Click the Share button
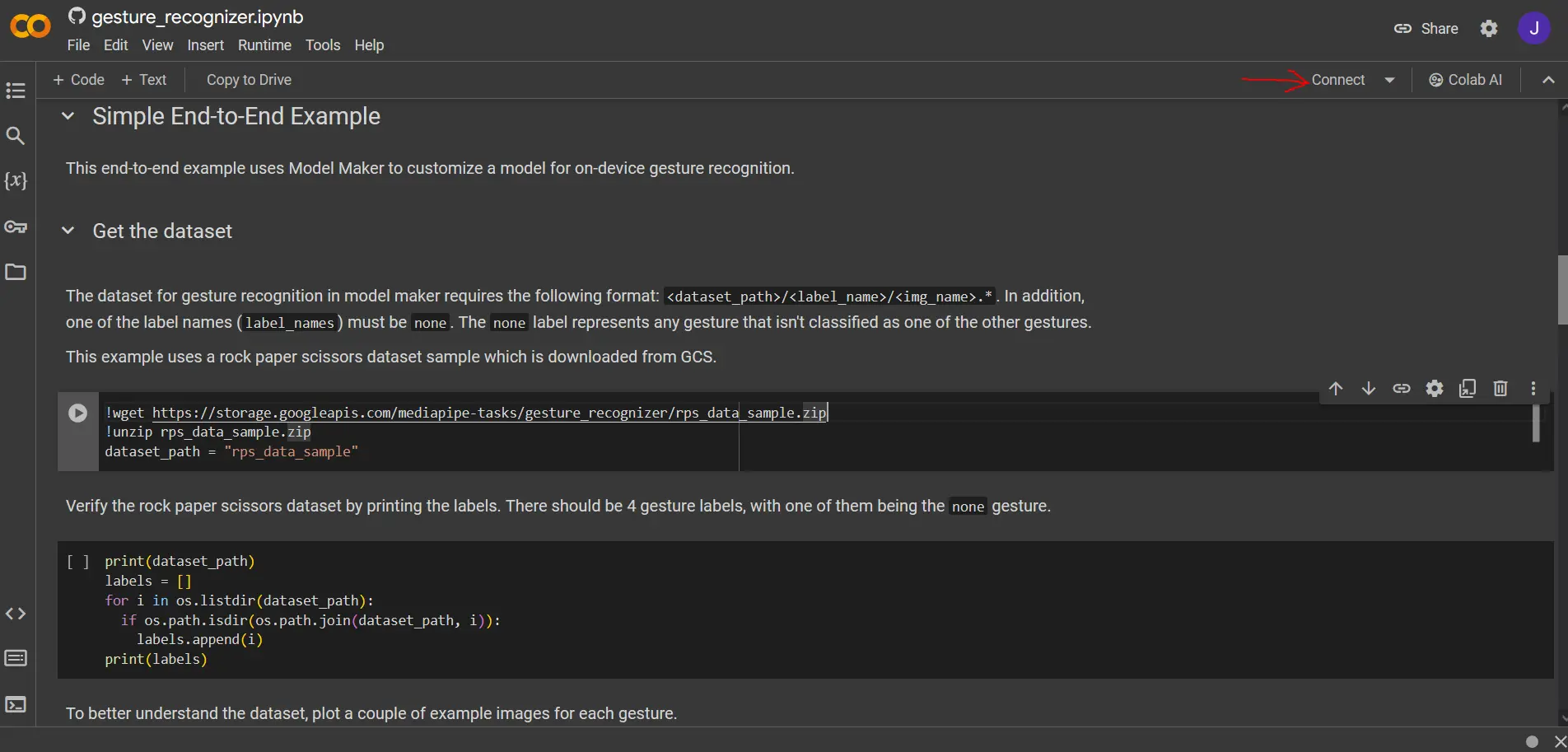The width and height of the screenshot is (1568, 752). coord(1426,29)
